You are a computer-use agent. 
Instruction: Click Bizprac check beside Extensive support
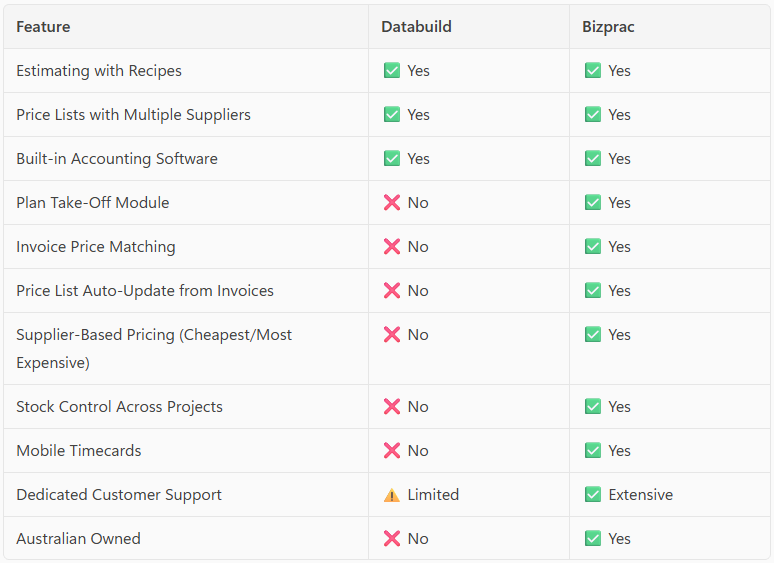click(593, 494)
